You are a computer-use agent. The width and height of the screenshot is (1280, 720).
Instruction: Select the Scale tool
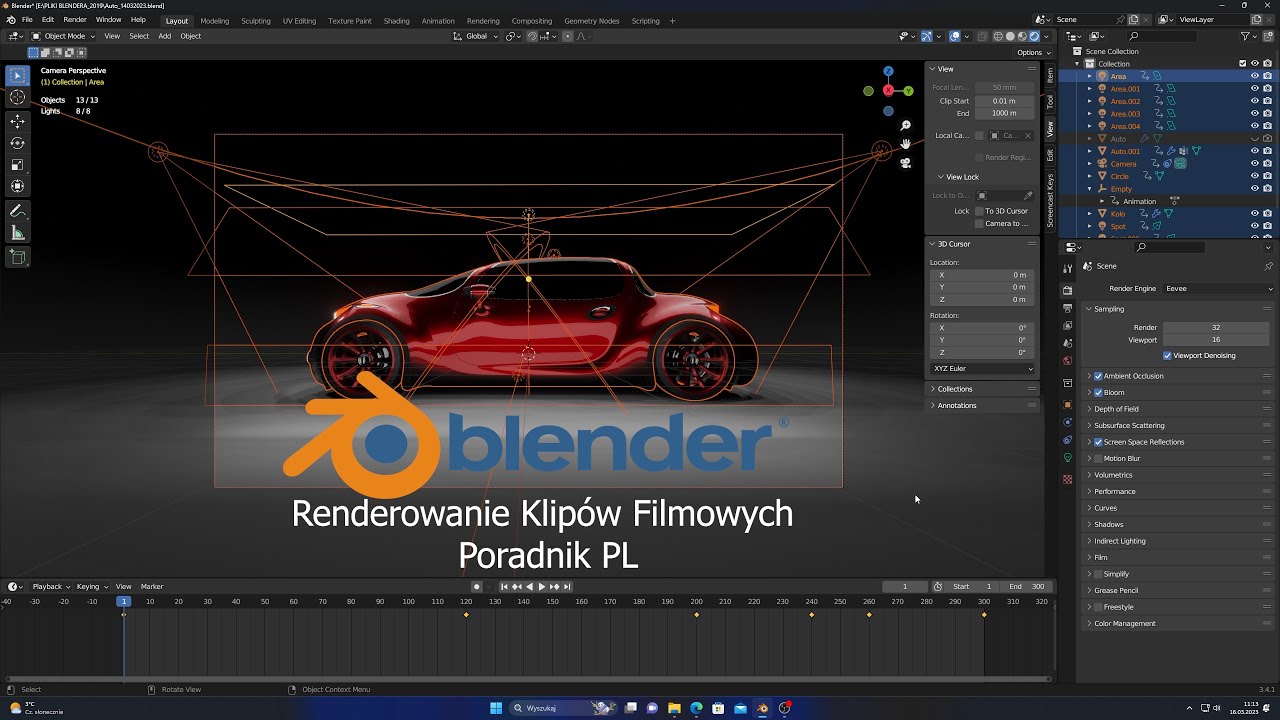pyautogui.click(x=18, y=165)
